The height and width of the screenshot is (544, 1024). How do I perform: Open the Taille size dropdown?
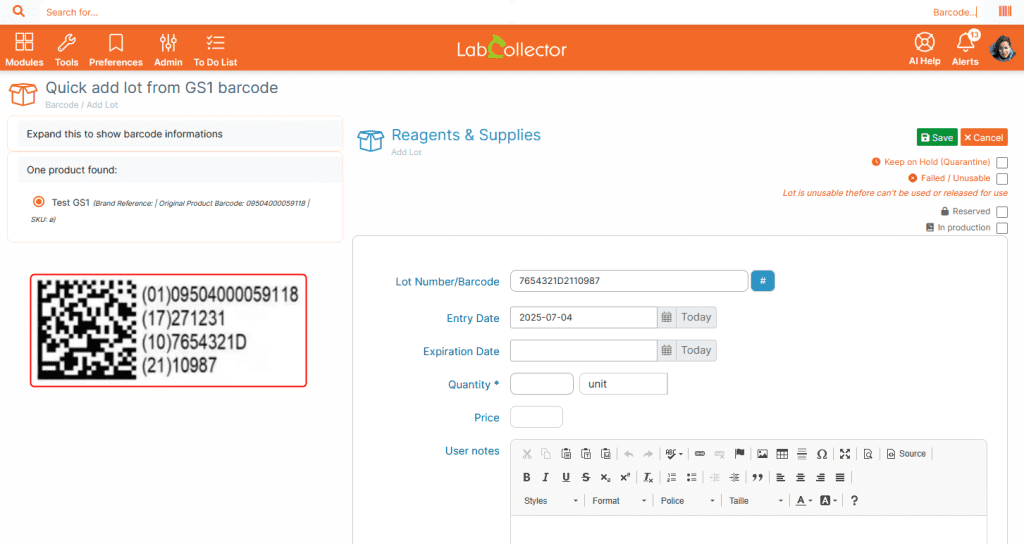click(x=756, y=501)
